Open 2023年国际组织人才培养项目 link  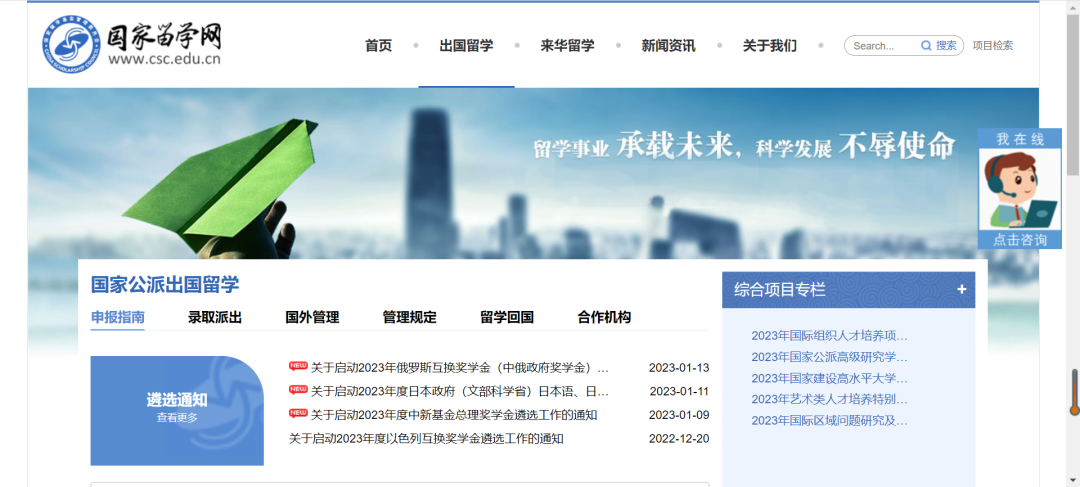(x=829, y=336)
